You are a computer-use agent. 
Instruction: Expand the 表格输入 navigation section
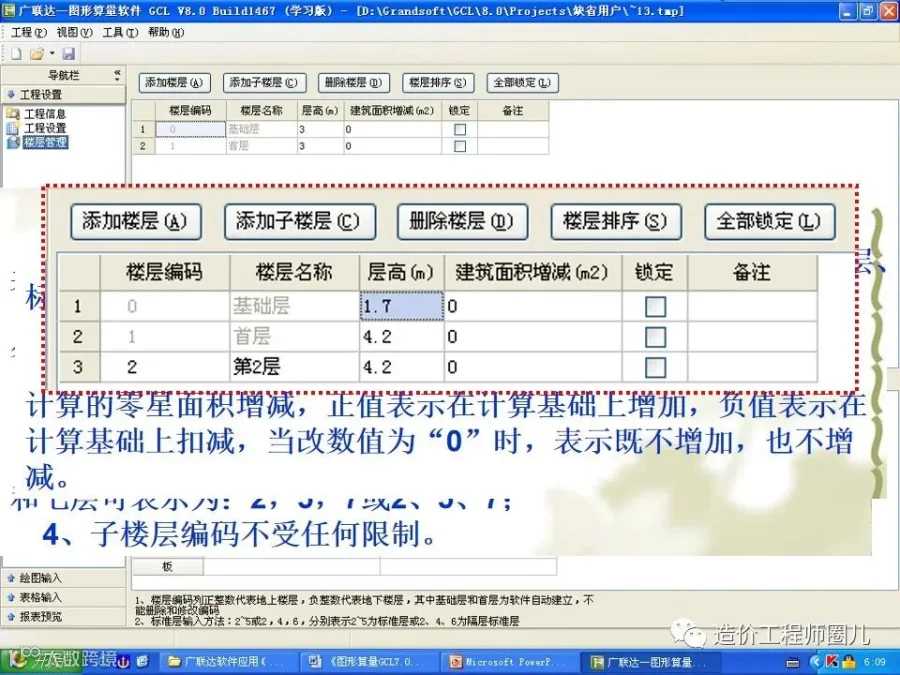[63, 598]
